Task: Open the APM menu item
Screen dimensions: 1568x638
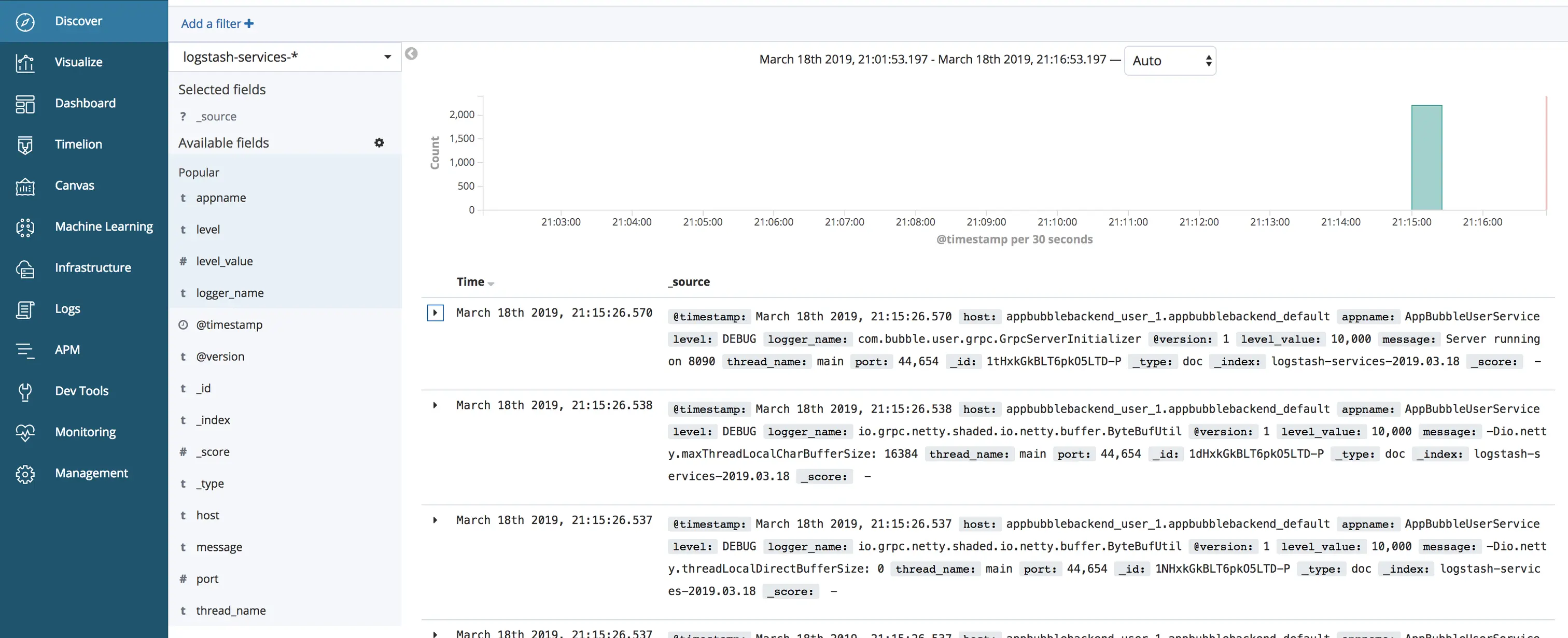Action: (x=67, y=350)
